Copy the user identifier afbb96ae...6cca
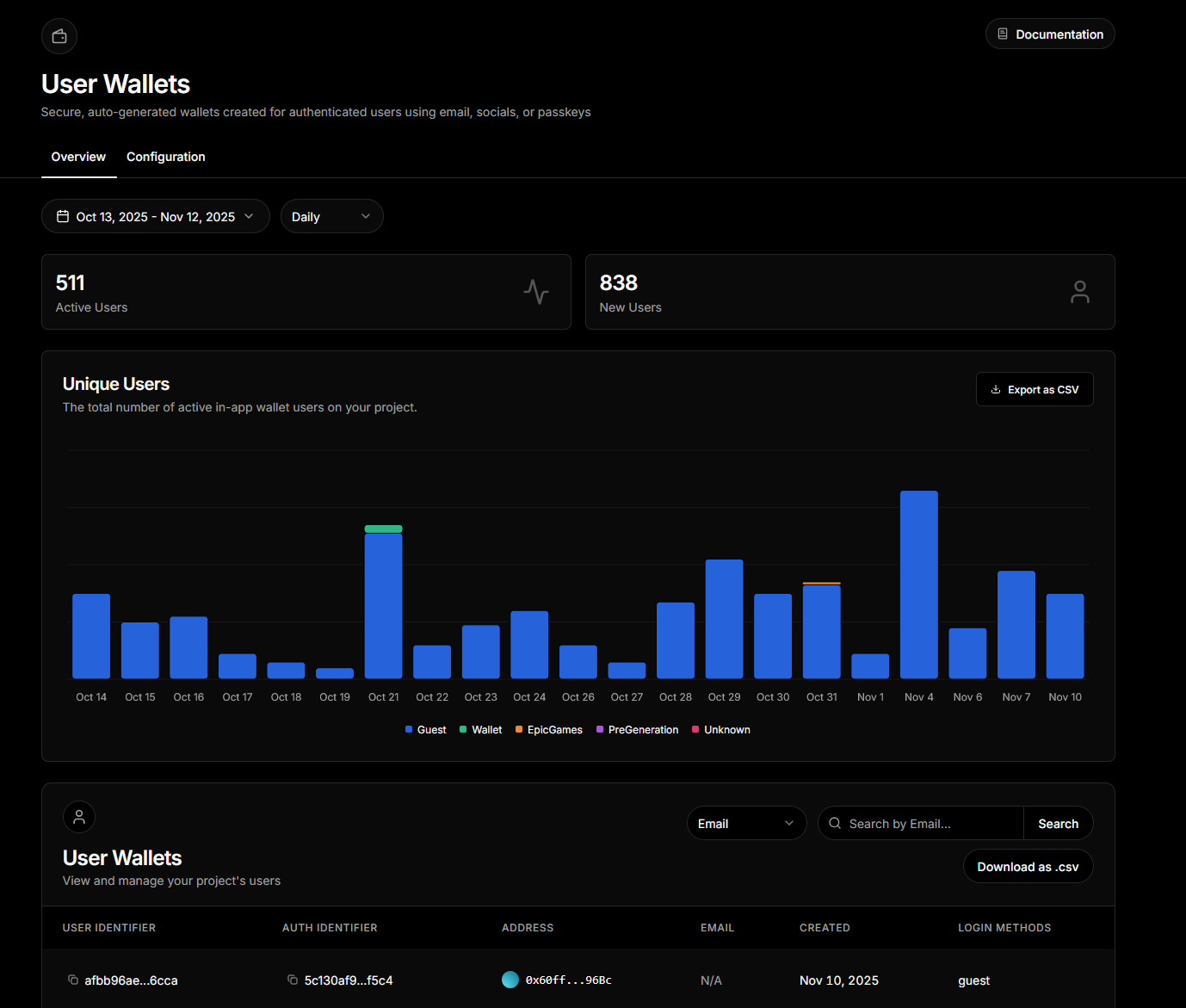The height and width of the screenshot is (1008, 1186). [73, 980]
